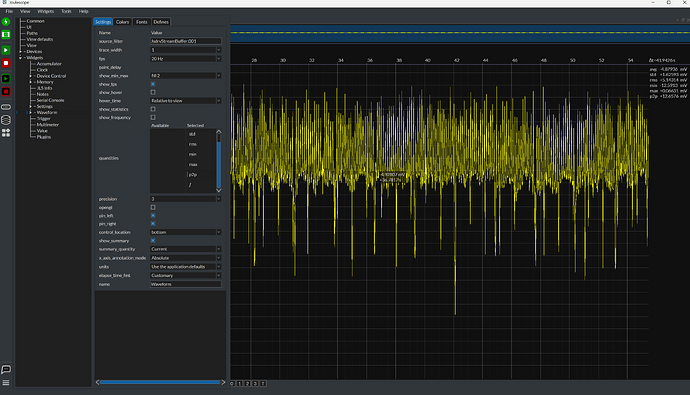Open the hover_time dropdown
The width and height of the screenshot is (690, 395).
click(185, 101)
